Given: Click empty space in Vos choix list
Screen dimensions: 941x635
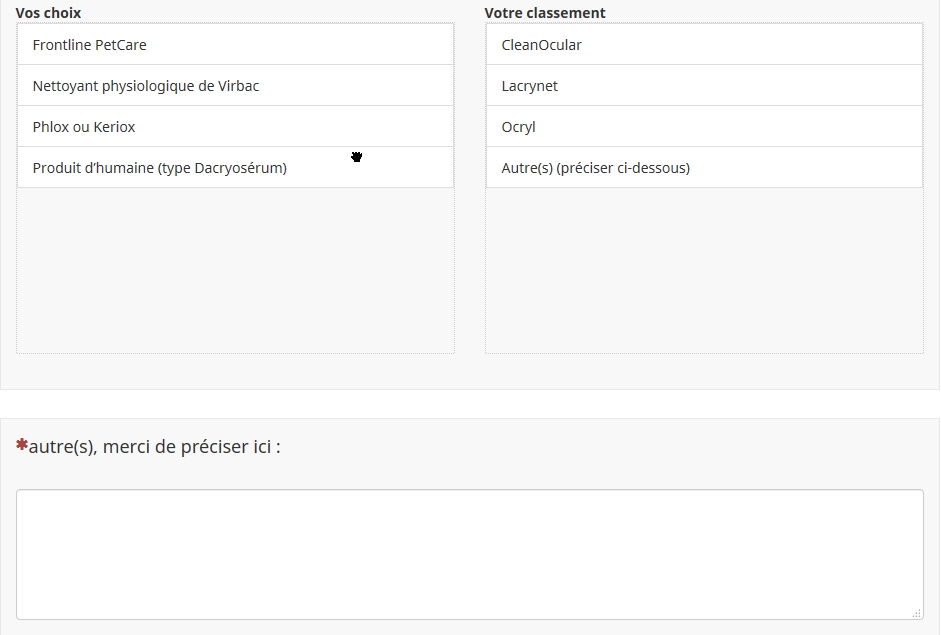Looking at the screenshot, I should coord(235,270).
